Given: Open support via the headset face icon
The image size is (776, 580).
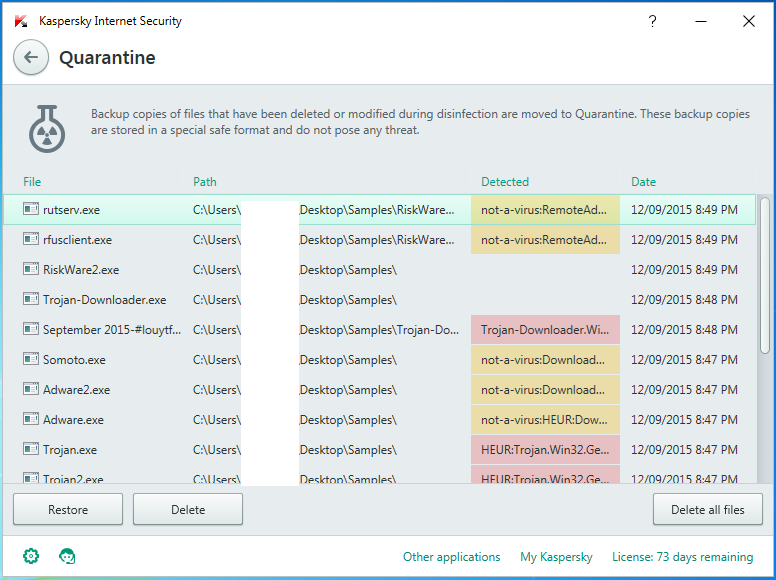Looking at the screenshot, I should click(67, 556).
